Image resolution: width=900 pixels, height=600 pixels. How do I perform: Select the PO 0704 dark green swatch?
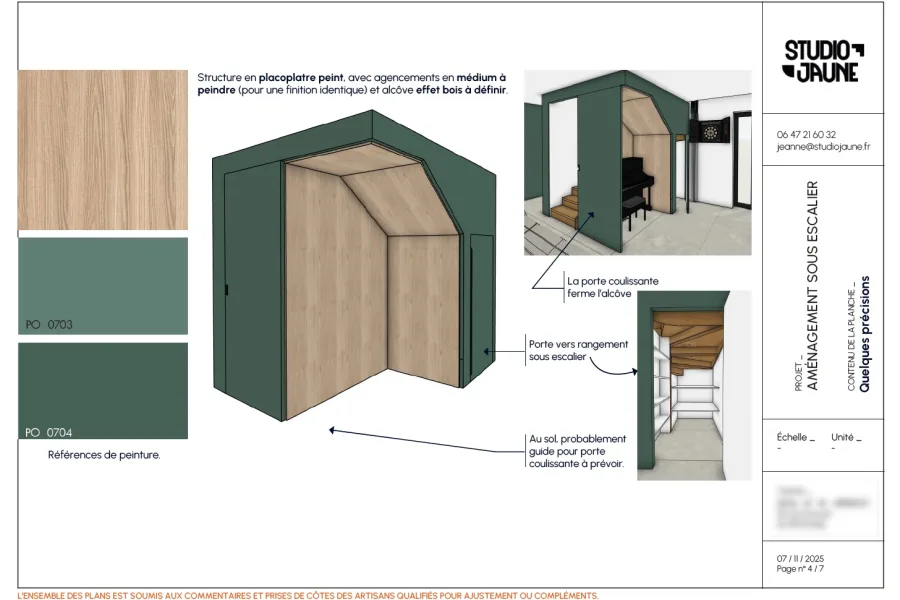point(103,391)
